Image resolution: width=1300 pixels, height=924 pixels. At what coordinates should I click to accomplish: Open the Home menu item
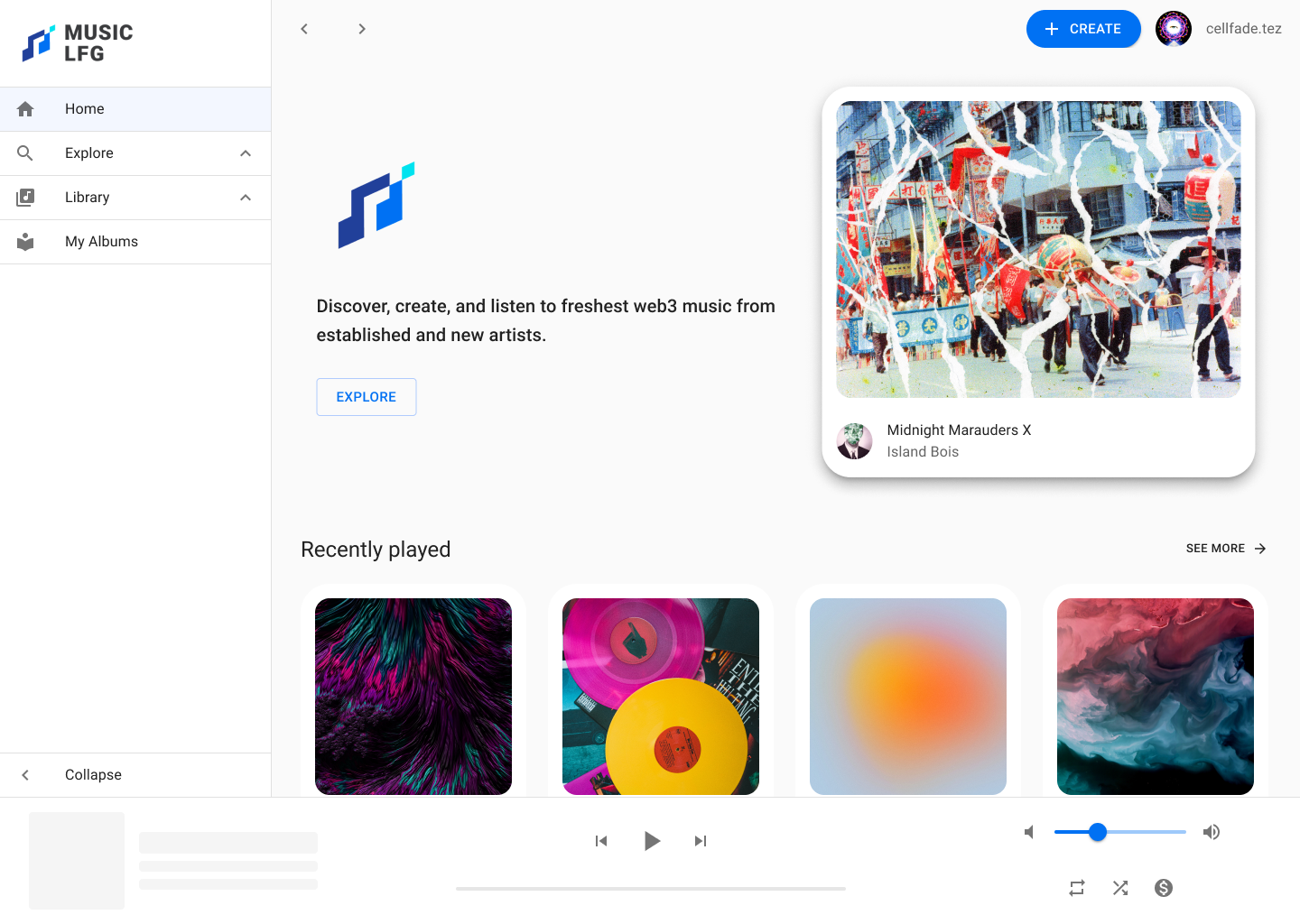(135, 109)
